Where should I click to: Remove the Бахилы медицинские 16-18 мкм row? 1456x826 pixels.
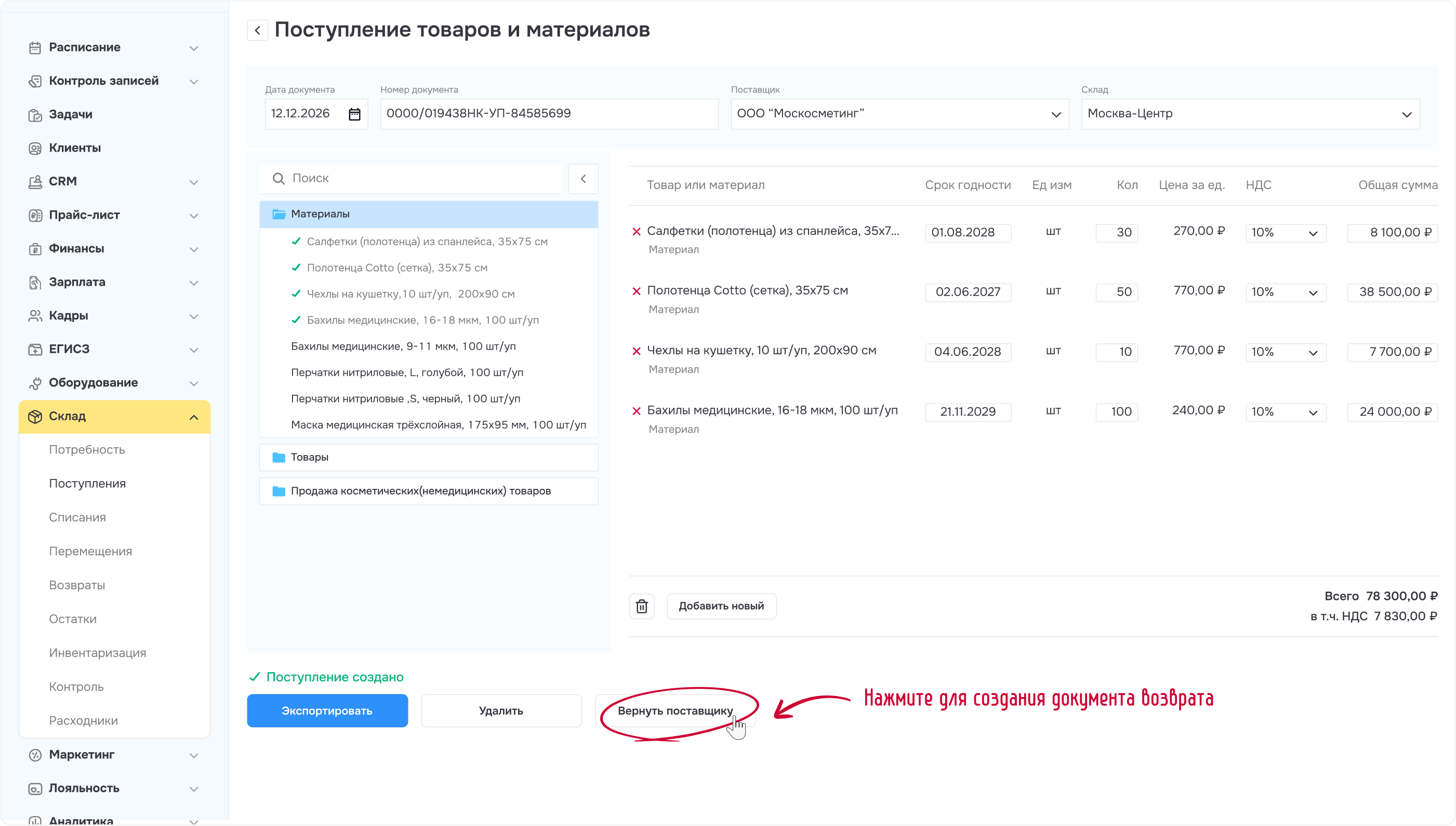[x=637, y=411]
